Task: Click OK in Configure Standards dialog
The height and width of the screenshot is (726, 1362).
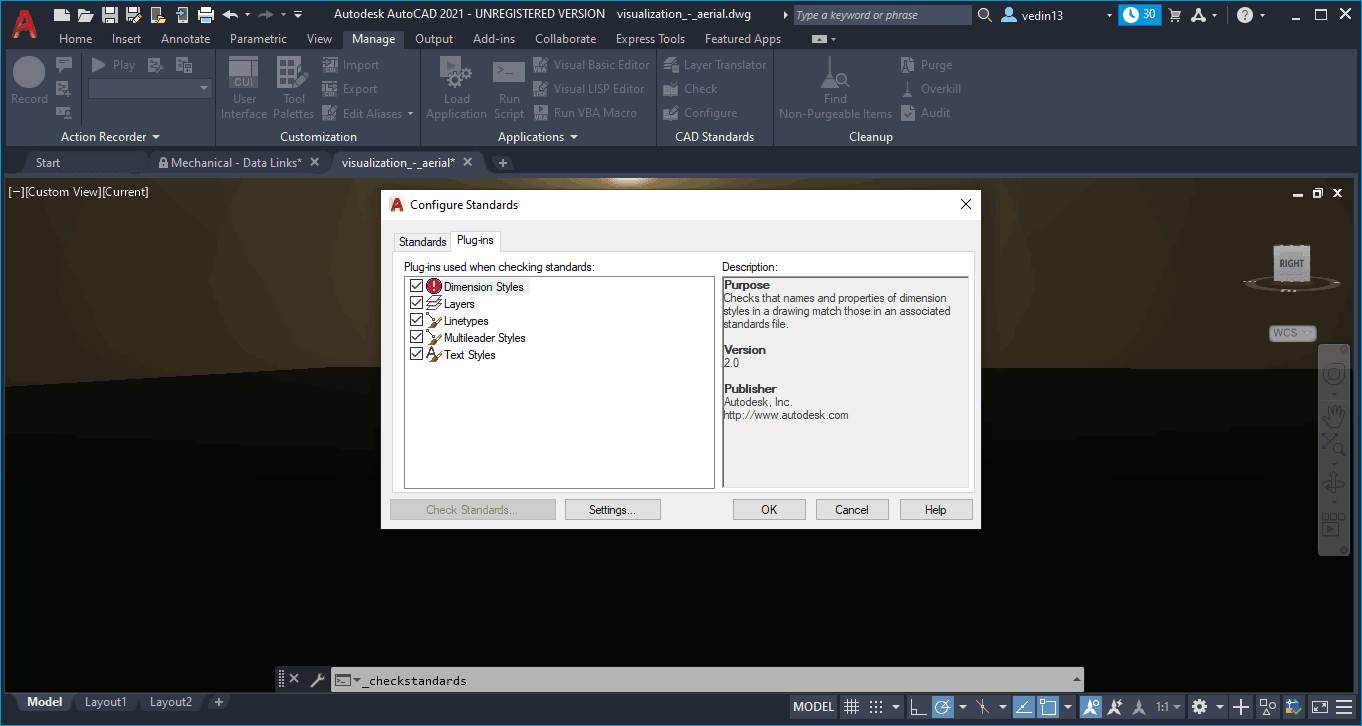Action: tap(769, 510)
